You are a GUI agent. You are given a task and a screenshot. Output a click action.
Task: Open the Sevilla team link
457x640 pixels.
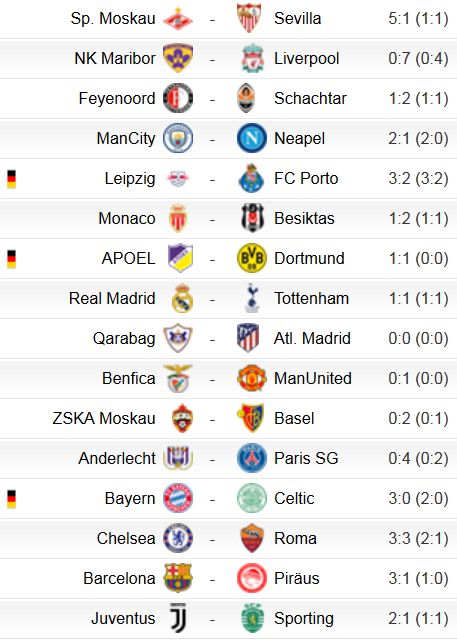point(297,18)
